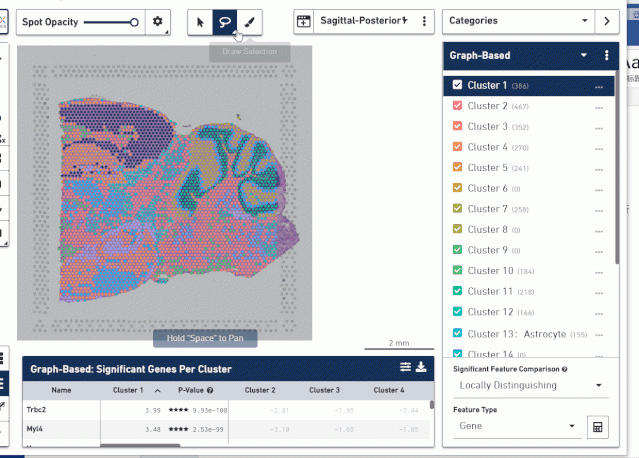The height and width of the screenshot is (458, 639).
Task: Uncheck the Cluster 1 checkbox
Action: click(457, 85)
